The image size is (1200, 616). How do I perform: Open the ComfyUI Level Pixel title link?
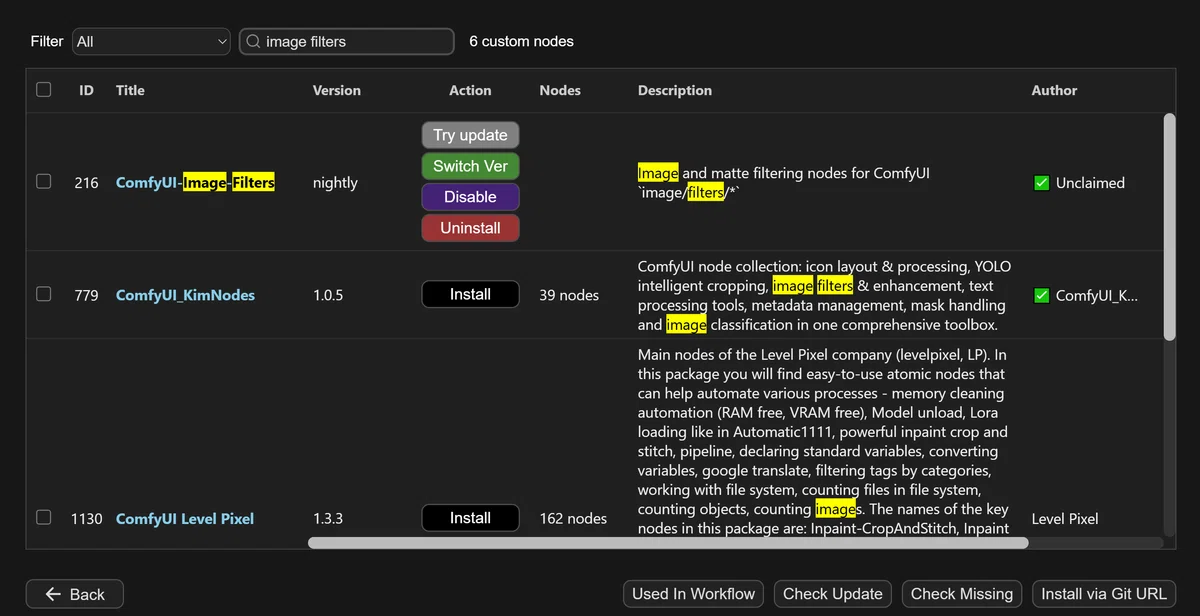pos(185,519)
